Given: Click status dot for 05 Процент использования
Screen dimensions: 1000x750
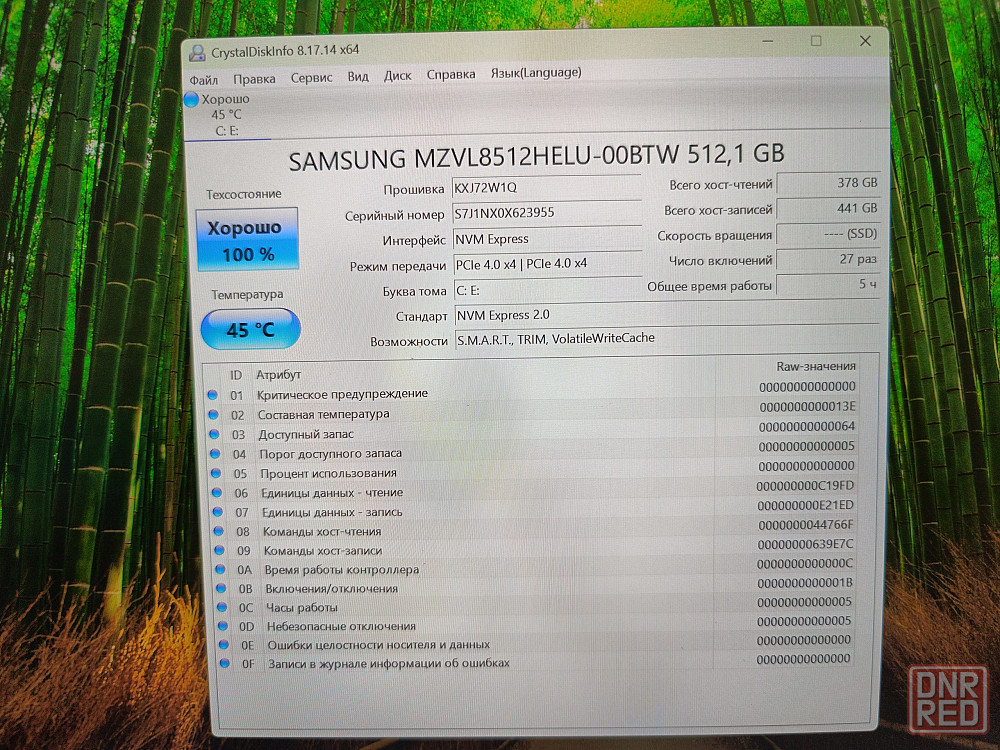Looking at the screenshot, I should [x=216, y=473].
